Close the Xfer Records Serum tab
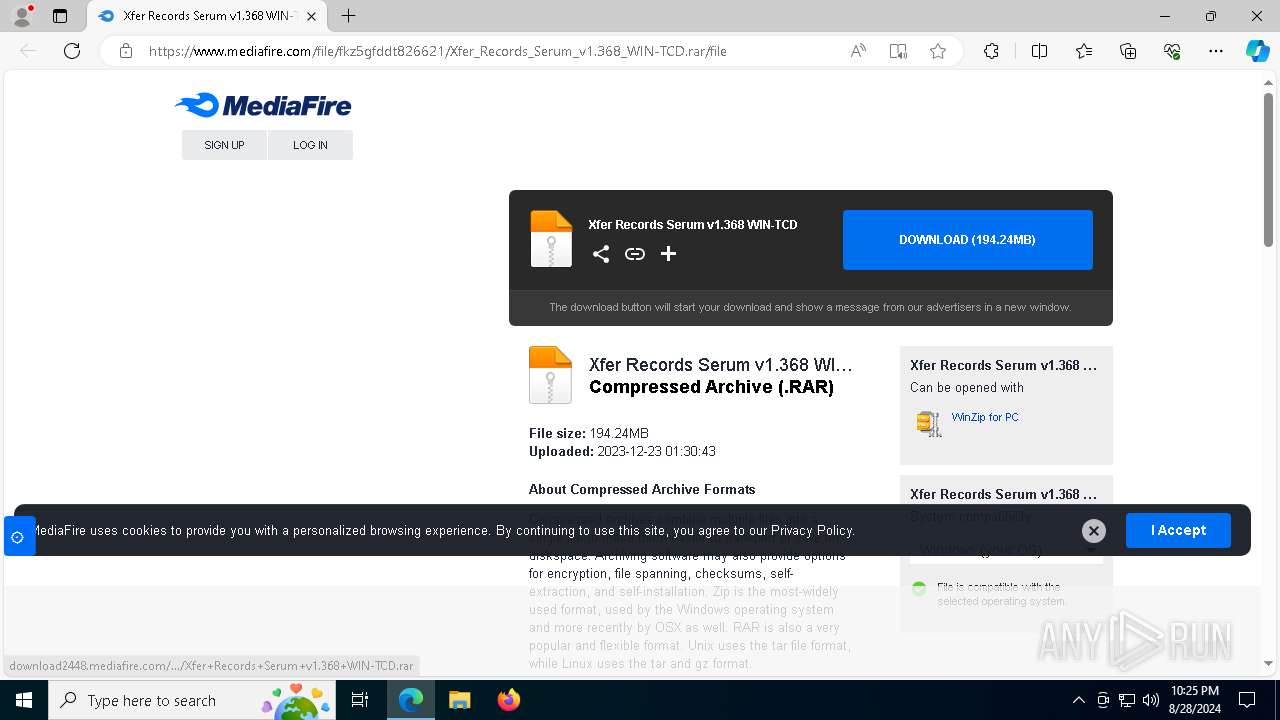Screen dimensions: 1280x720 tap(312, 16)
